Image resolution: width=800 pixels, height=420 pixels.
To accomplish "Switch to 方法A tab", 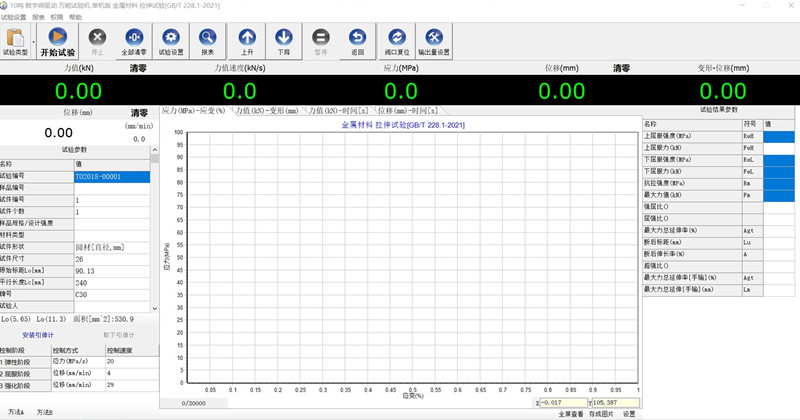I will pyautogui.click(x=16, y=412).
